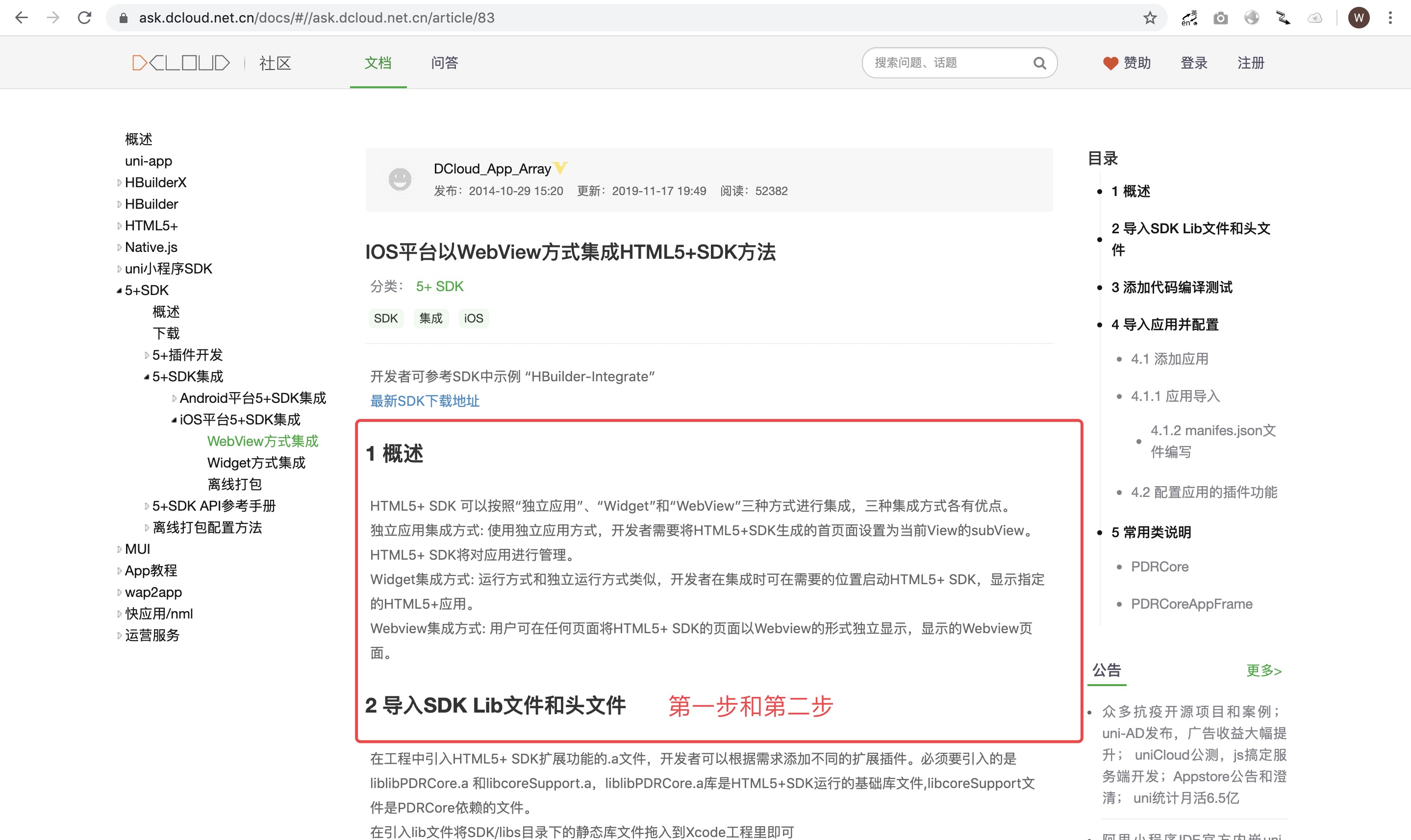The image size is (1411, 840).
Task: Switch to the 问答 tab
Action: point(445,63)
